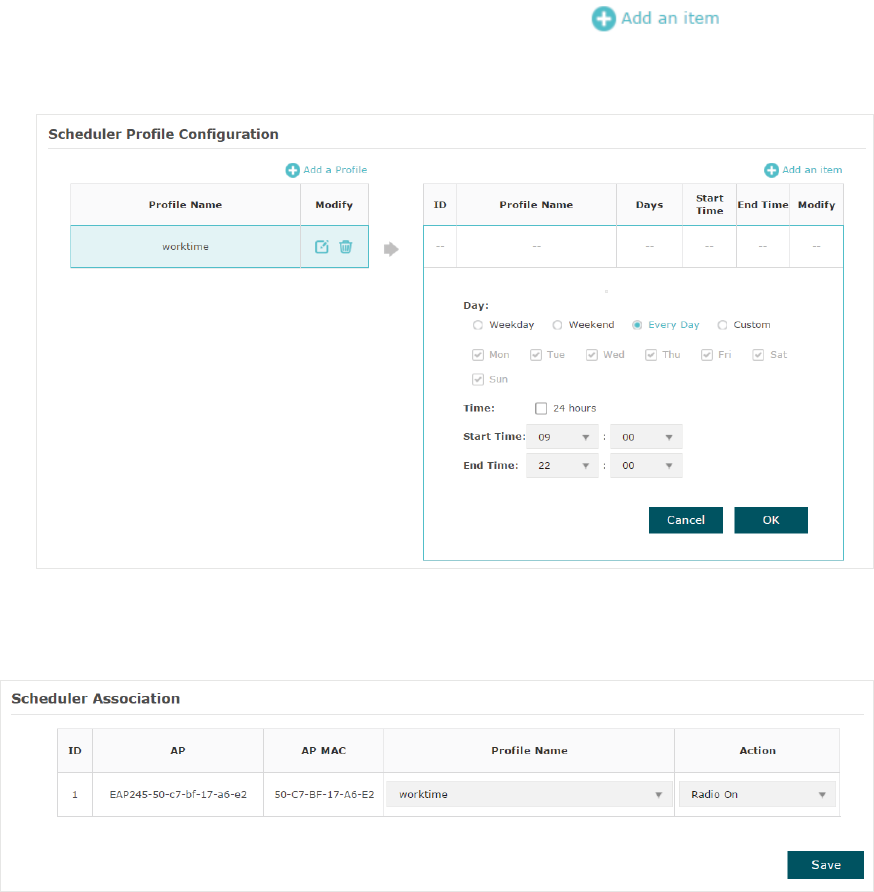
Task: Open the worktime Profile Name dropdown
Action: 529,794
